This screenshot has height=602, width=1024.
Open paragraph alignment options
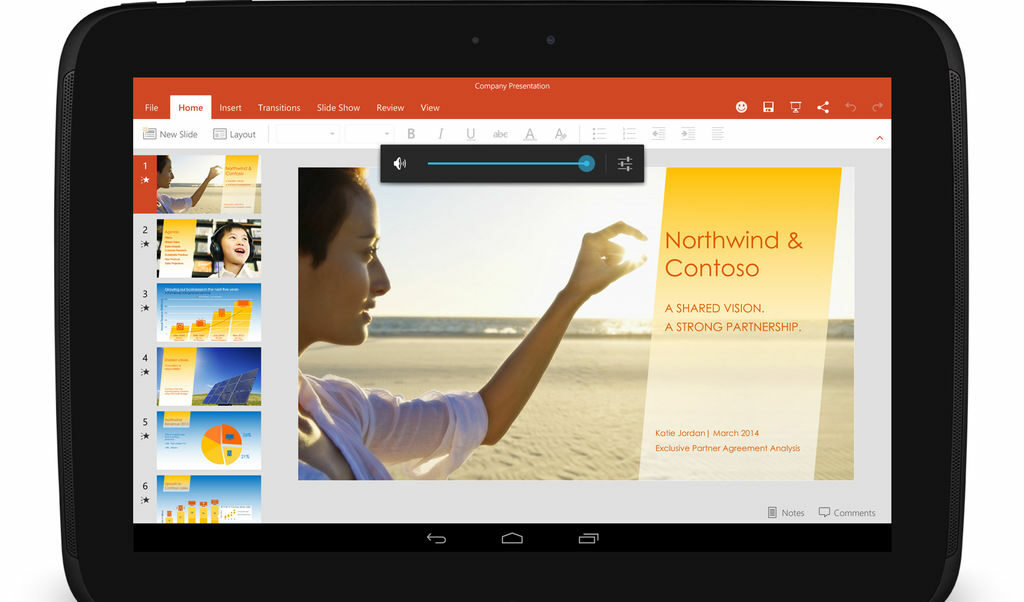(x=718, y=134)
